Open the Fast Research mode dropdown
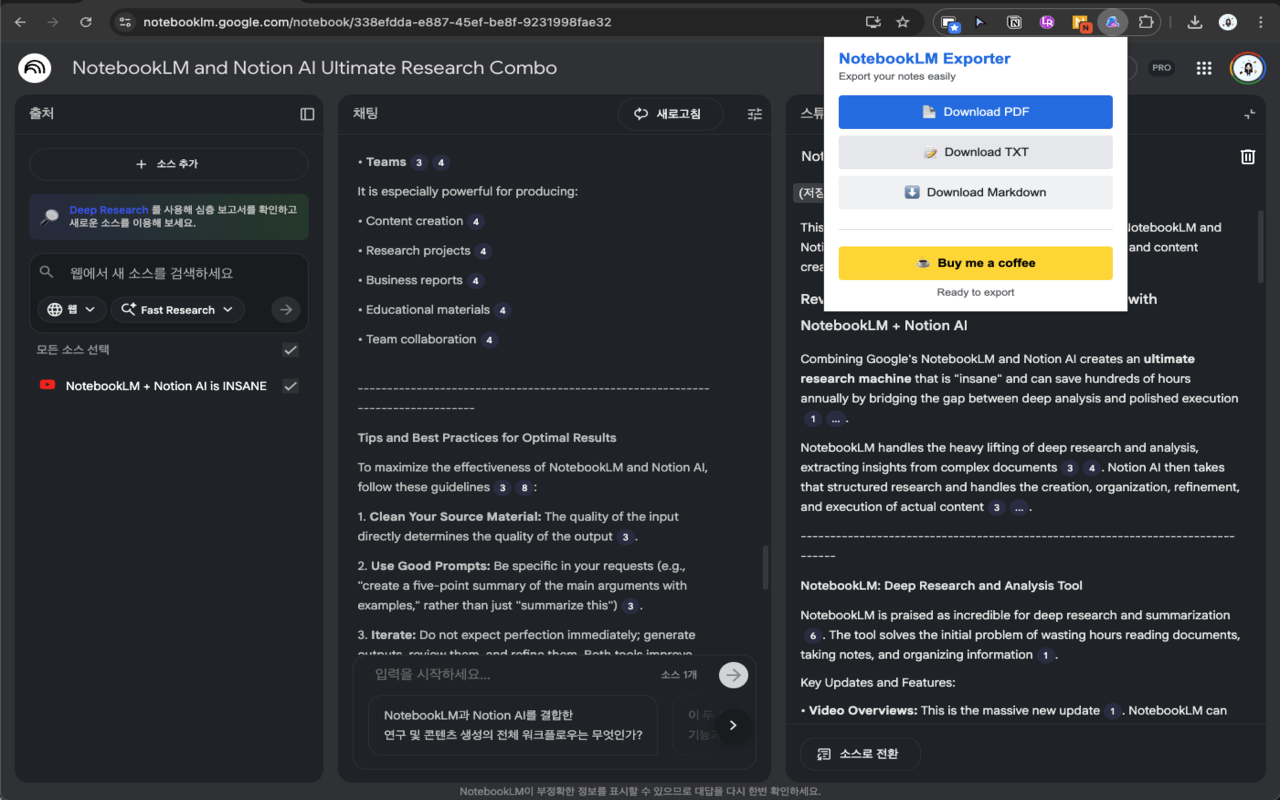 178,309
